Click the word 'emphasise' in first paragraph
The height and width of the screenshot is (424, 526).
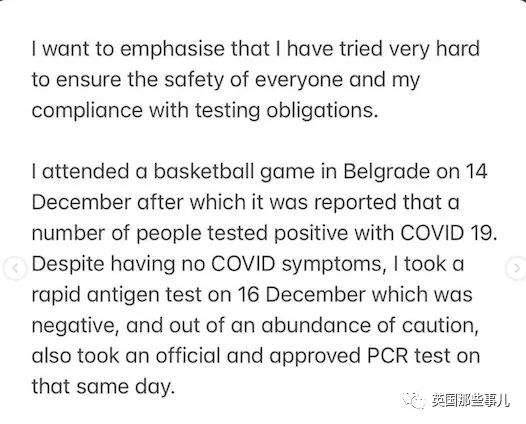coord(172,50)
